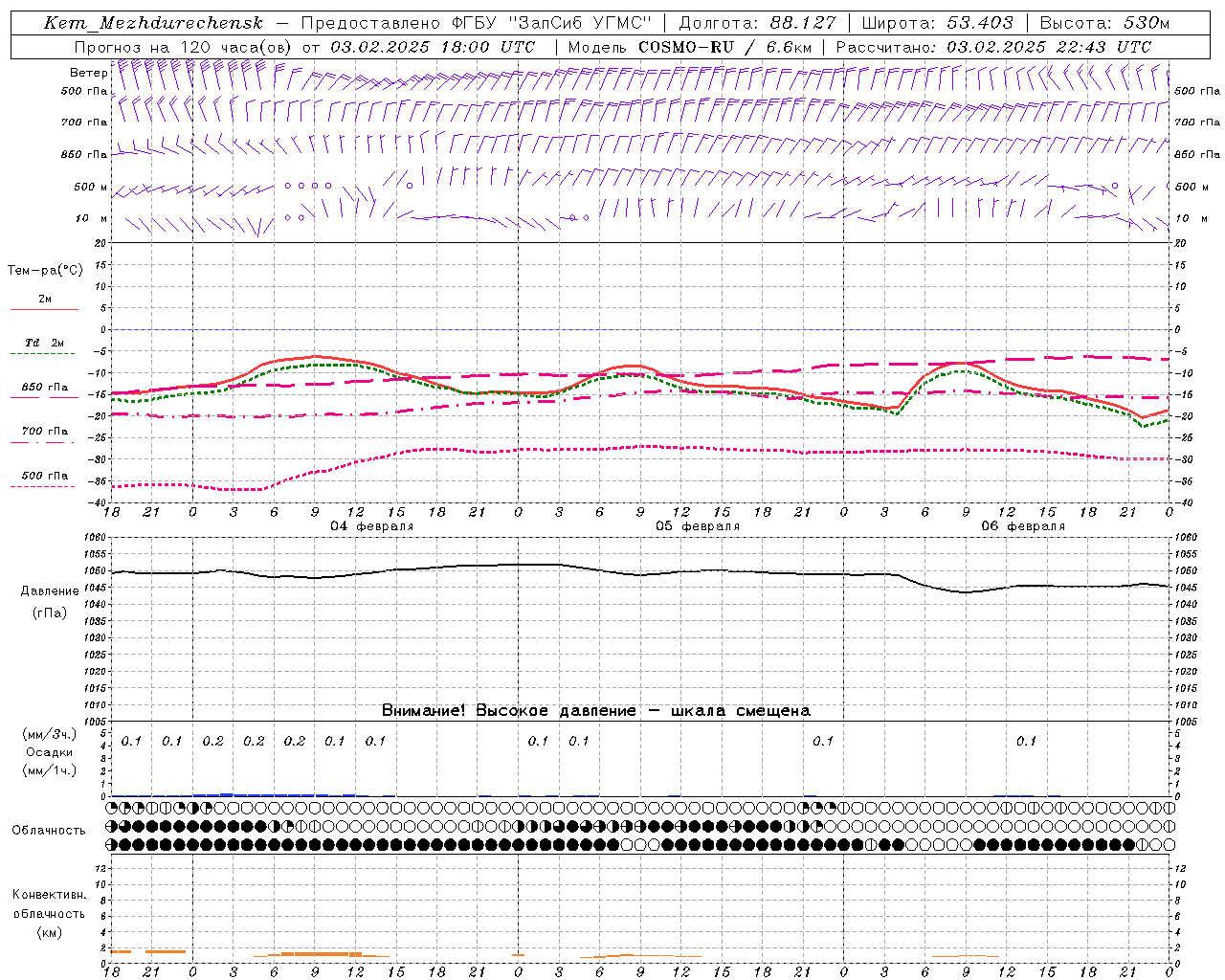Click the Долгота: 88.127 value

tap(758, 23)
